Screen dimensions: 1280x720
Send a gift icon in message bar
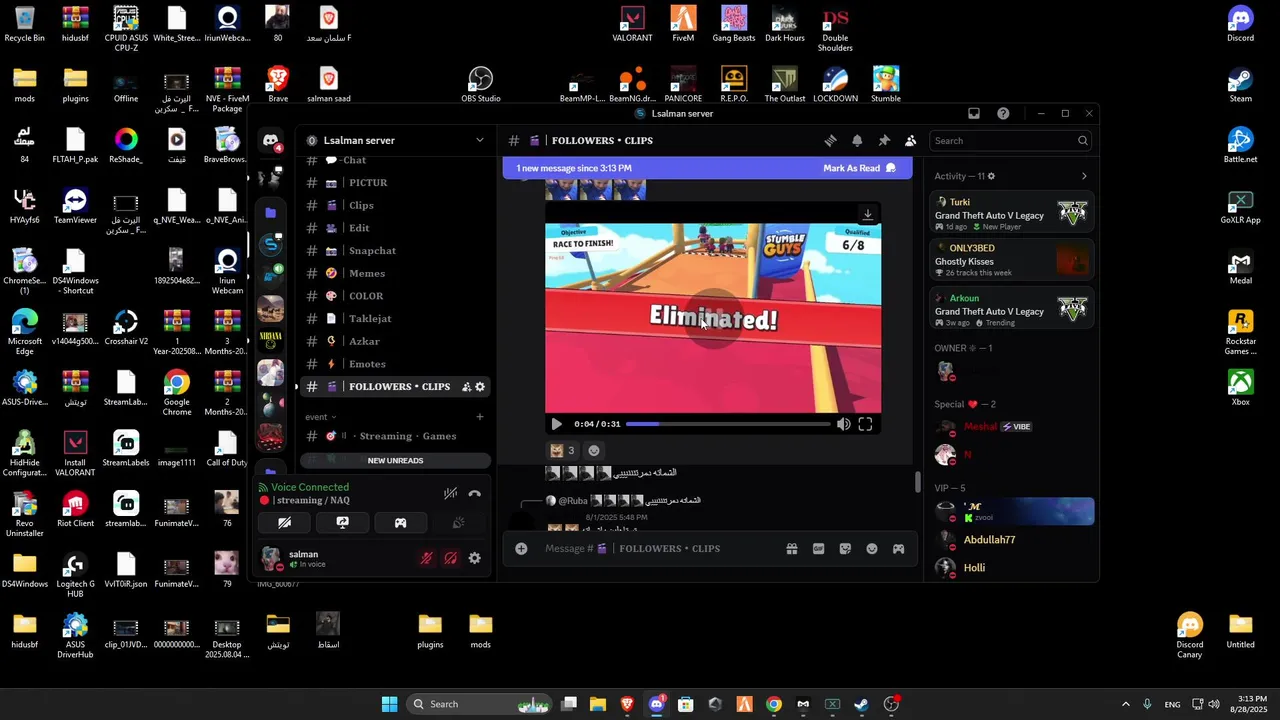(x=791, y=548)
